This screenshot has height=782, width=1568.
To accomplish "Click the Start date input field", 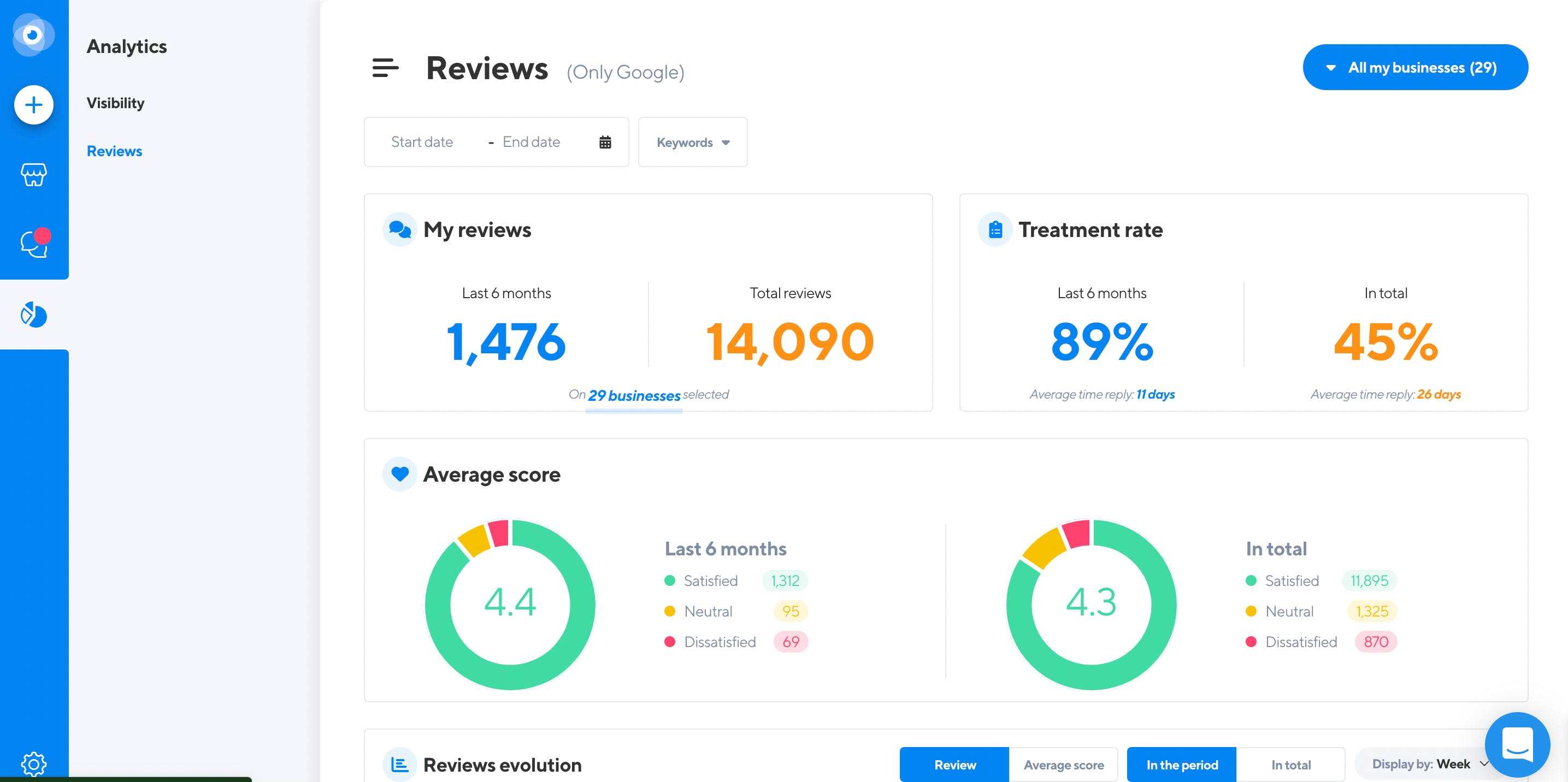I will point(422,143).
